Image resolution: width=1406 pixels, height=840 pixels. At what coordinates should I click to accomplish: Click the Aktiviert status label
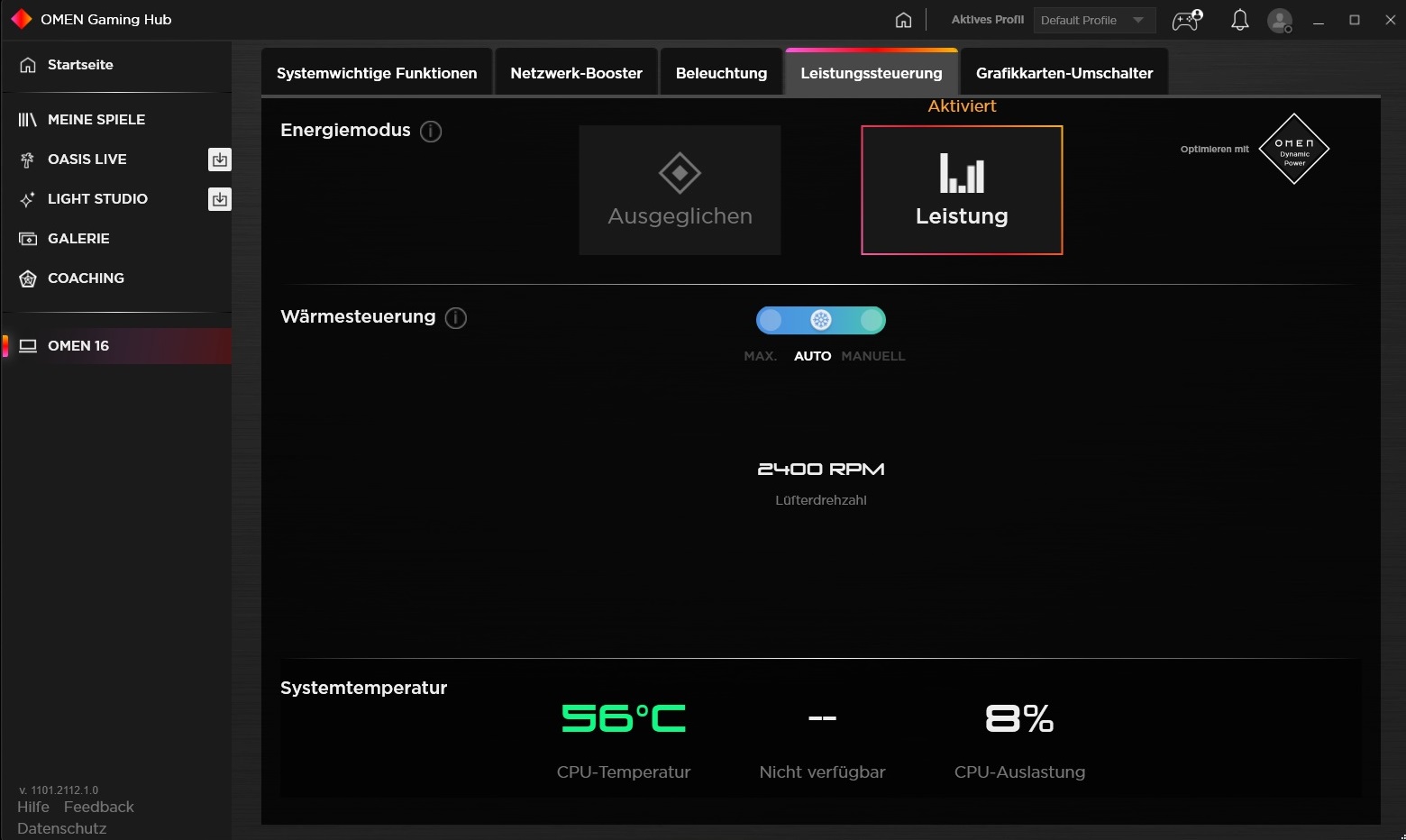coord(963,106)
